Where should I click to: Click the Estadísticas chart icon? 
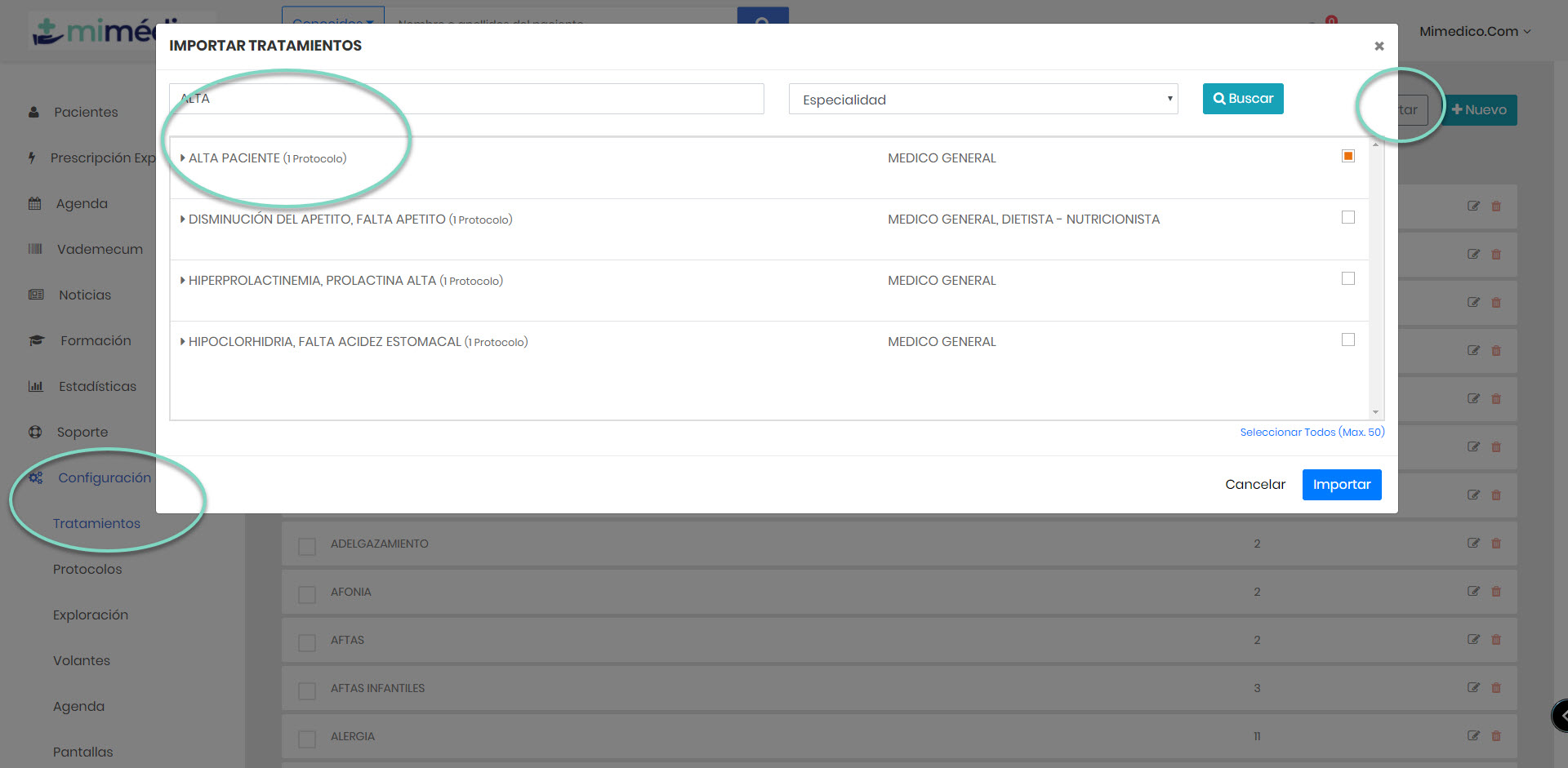35,386
